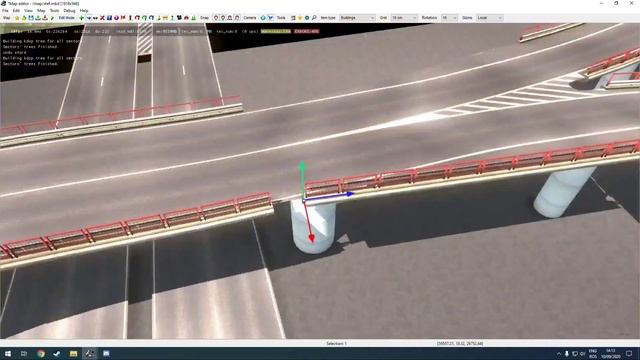Image resolution: width=640 pixels, height=360 pixels.
Task: Open the Help menu
Action: coord(84,11)
